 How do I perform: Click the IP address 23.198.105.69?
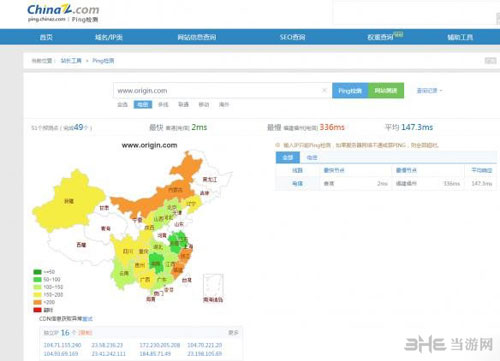(x=205, y=354)
